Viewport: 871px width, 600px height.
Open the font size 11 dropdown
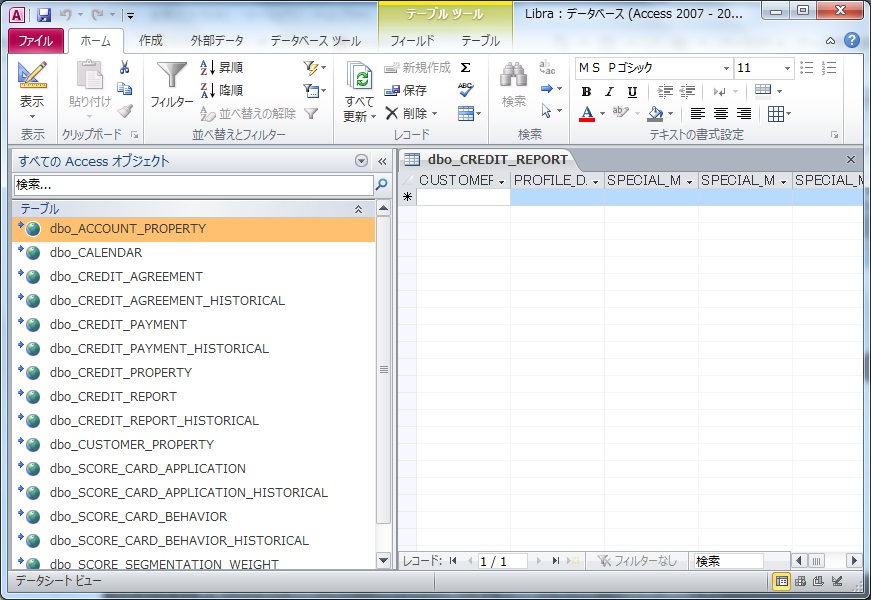pyautogui.click(x=787, y=68)
